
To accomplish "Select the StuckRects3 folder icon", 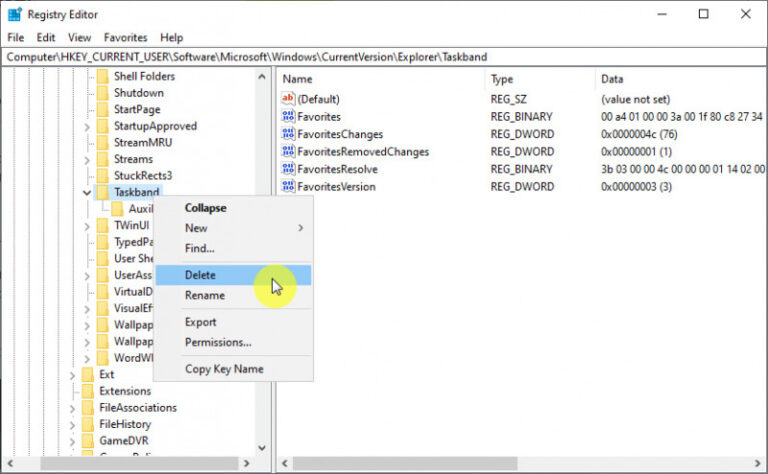I will tap(102, 176).
